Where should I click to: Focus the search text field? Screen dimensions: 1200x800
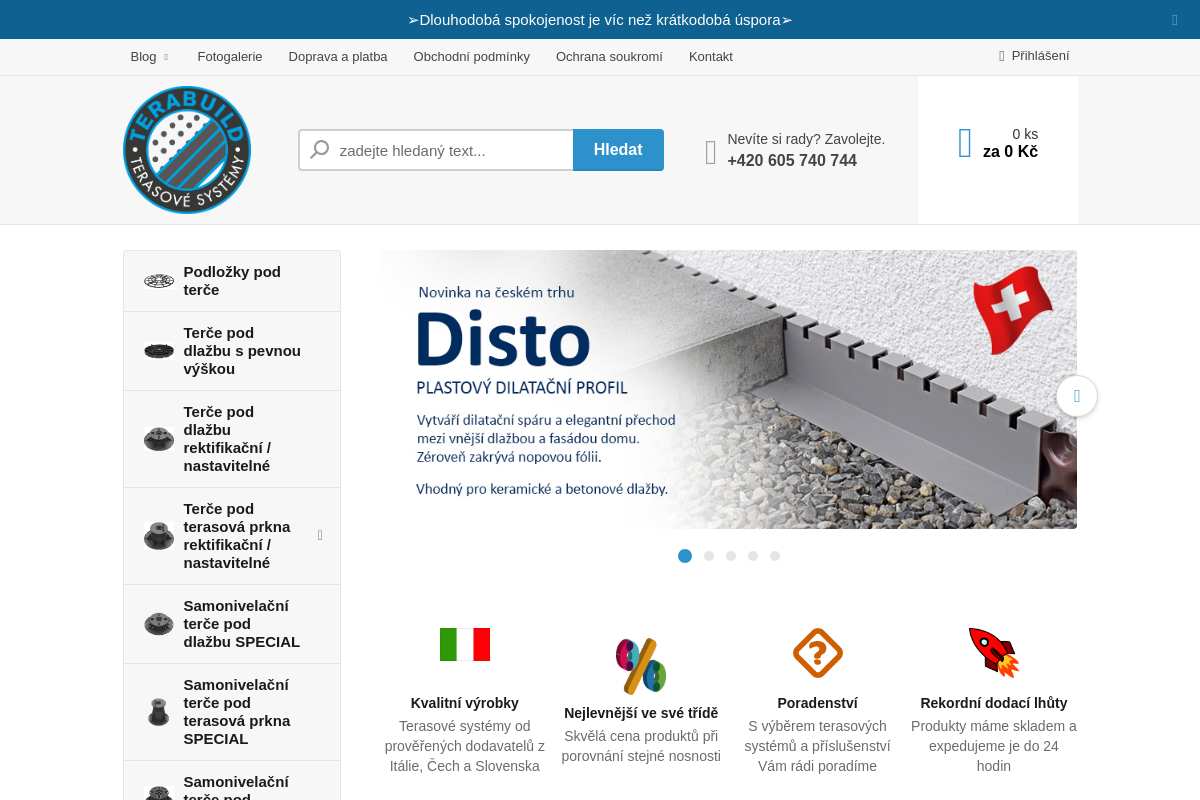tap(436, 150)
